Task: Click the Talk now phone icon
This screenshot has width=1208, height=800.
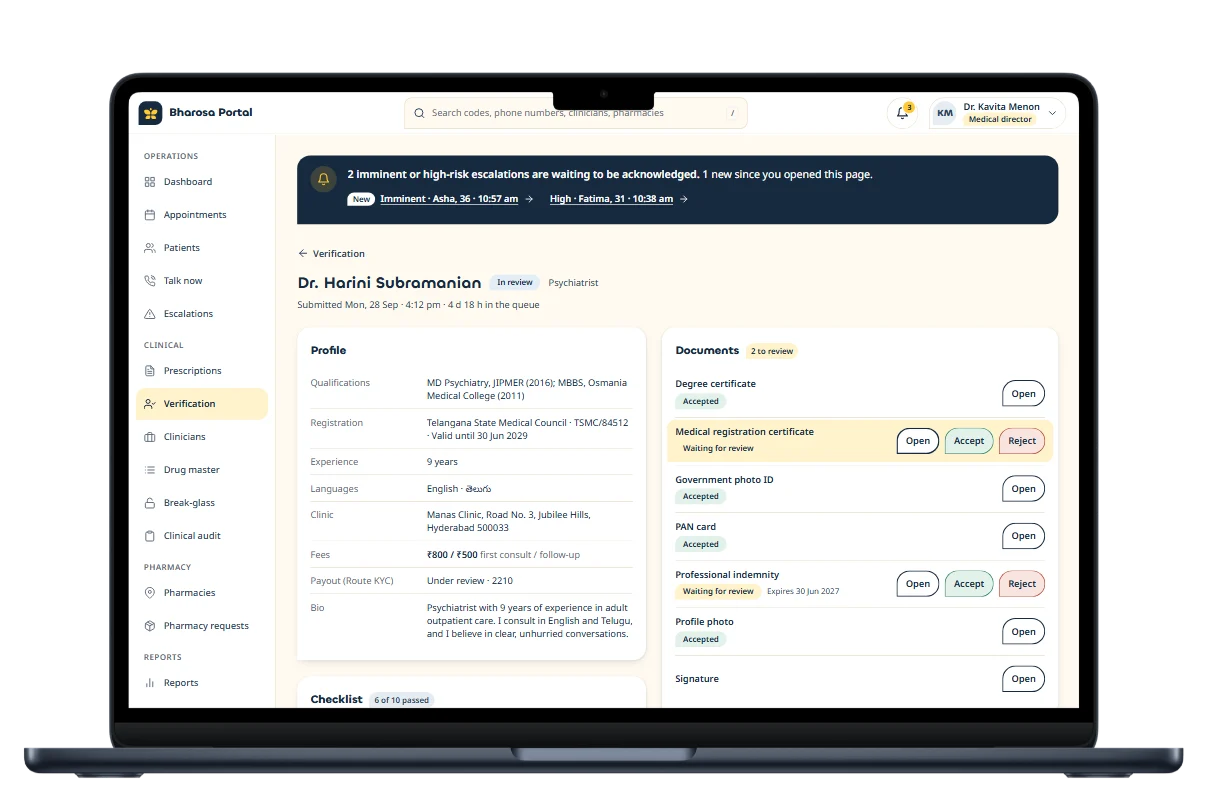Action: pyautogui.click(x=150, y=281)
